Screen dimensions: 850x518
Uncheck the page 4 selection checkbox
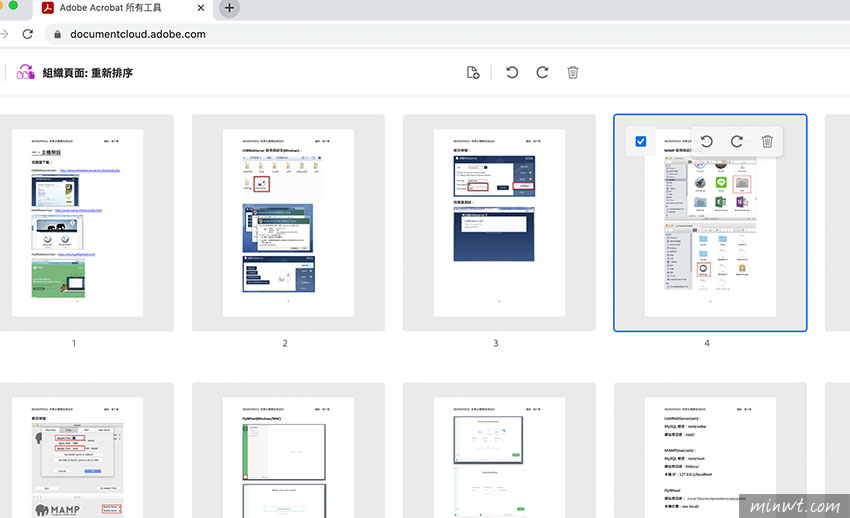pos(640,141)
